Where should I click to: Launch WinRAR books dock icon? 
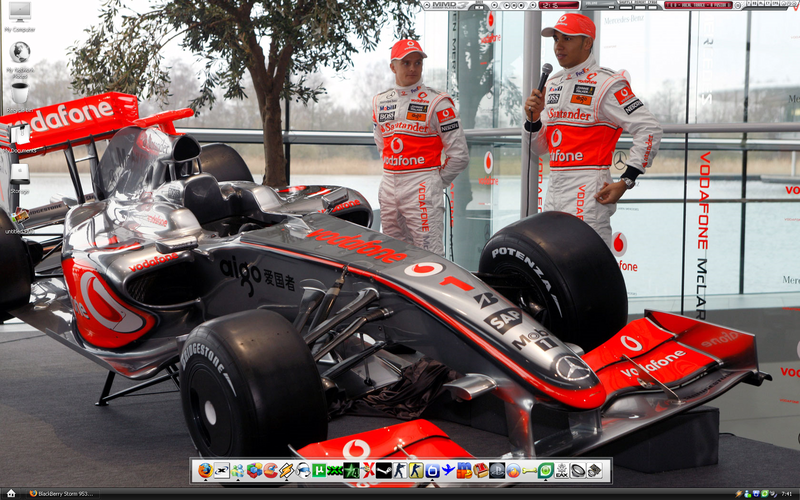[x=481, y=470]
